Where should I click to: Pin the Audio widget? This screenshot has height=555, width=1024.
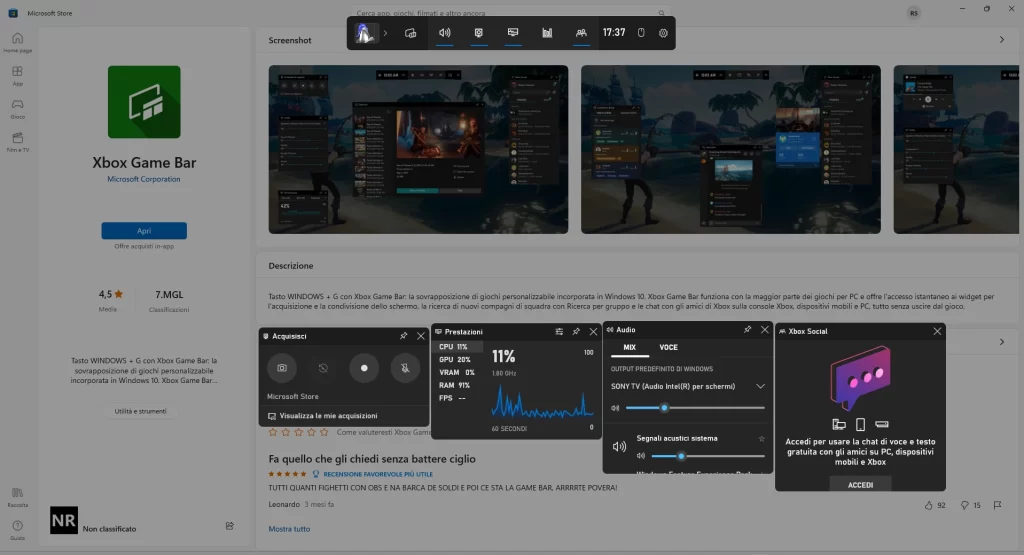[x=747, y=330]
